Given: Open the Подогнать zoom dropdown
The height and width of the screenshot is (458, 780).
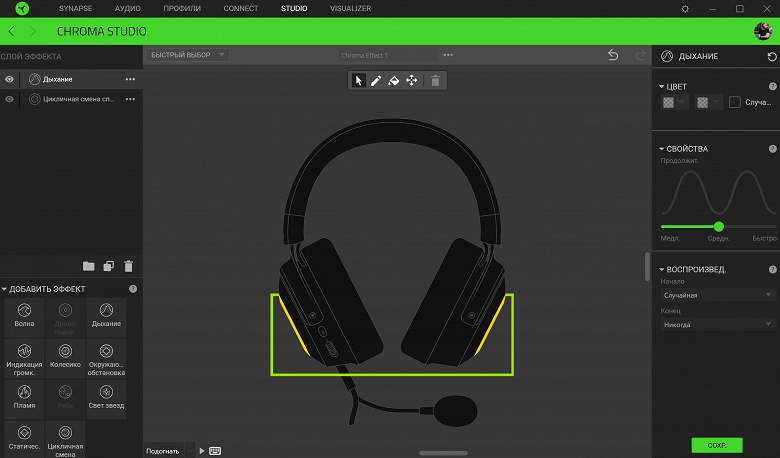Looking at the screenshot, I should 190,451.
